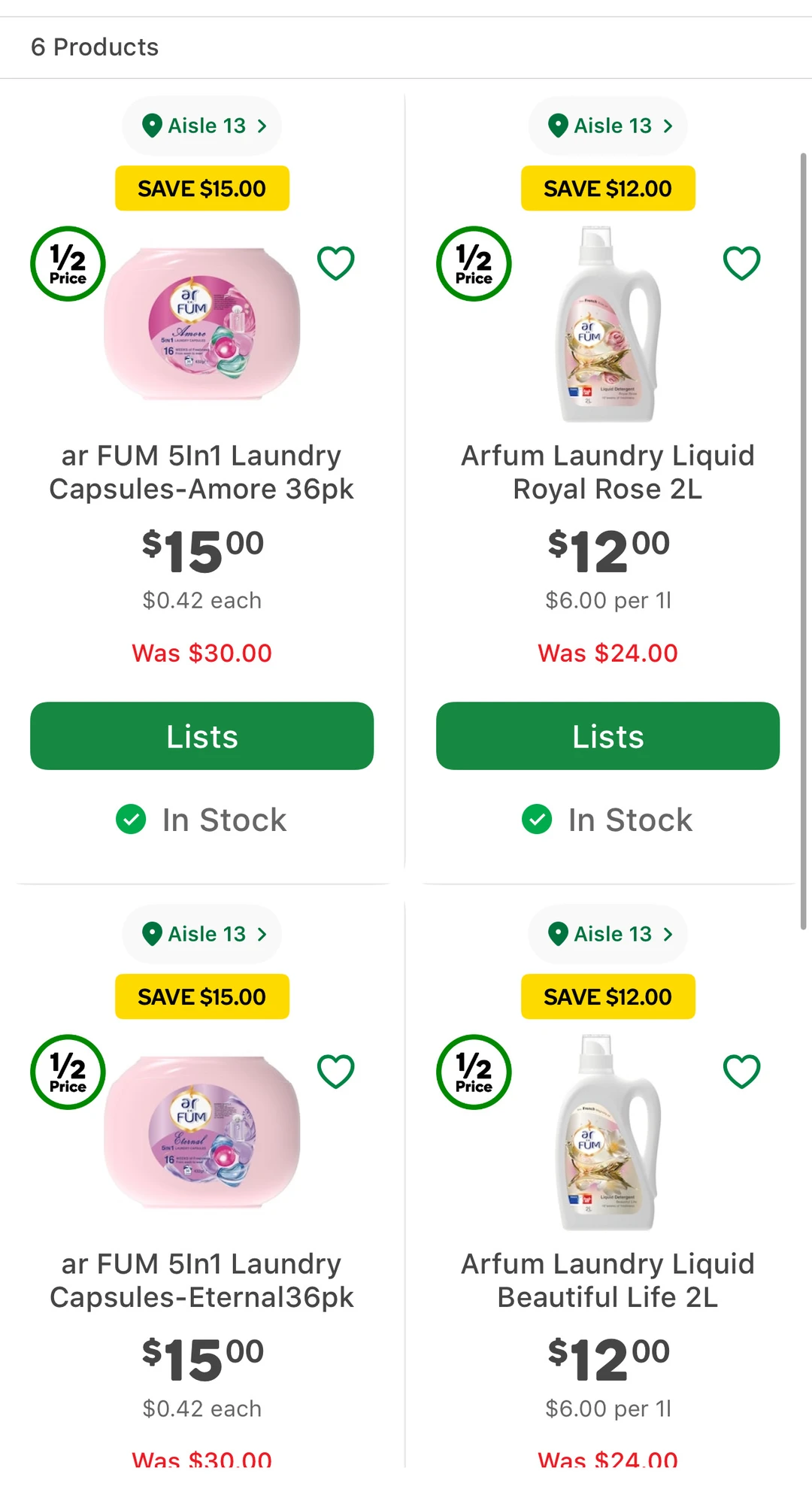Viewport: 812px width, 1492px height.
Task: Tap In Stock checkmark under Amore capsules
Action: pyautogui.click(x=131, y=820)
